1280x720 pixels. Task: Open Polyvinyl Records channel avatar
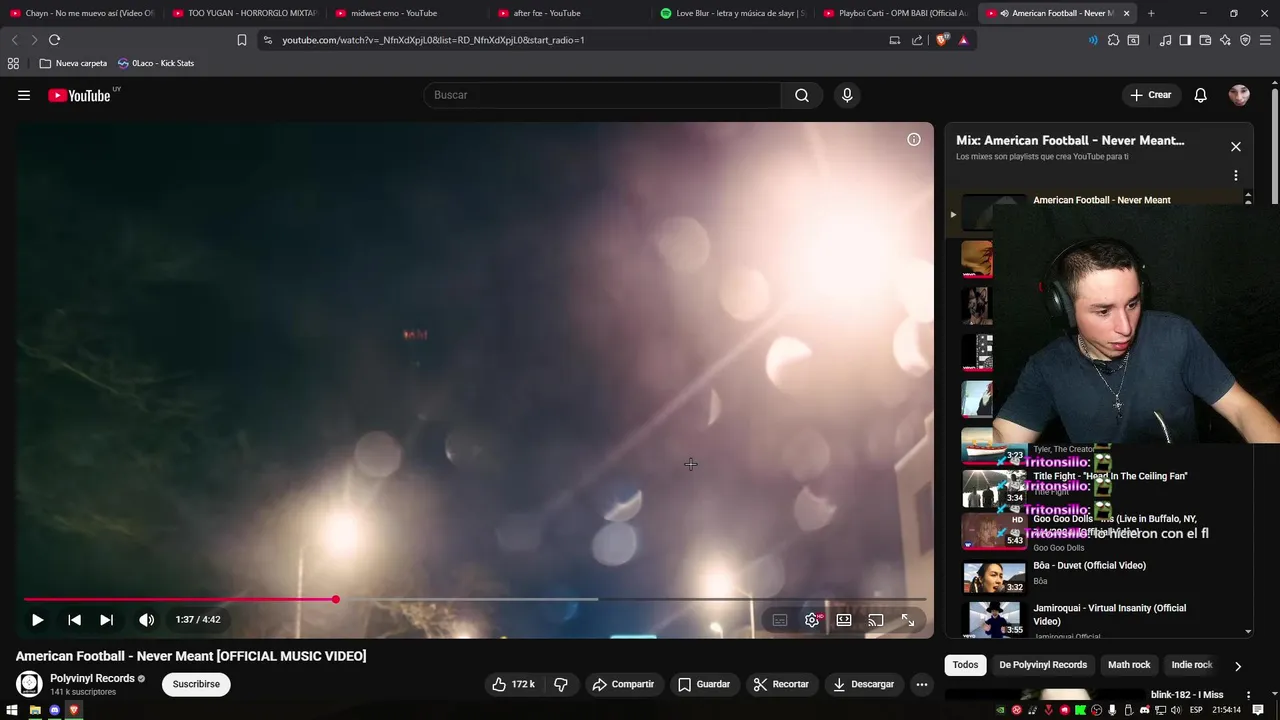29,684
